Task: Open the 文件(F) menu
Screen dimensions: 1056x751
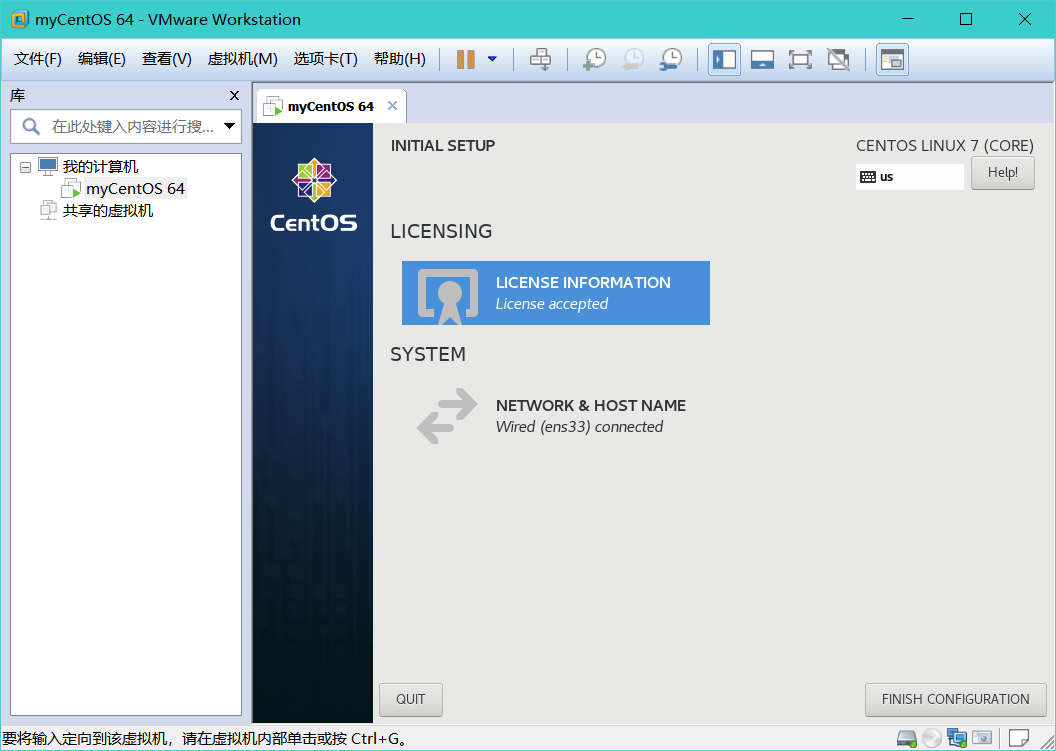Action: pos(38,59)
